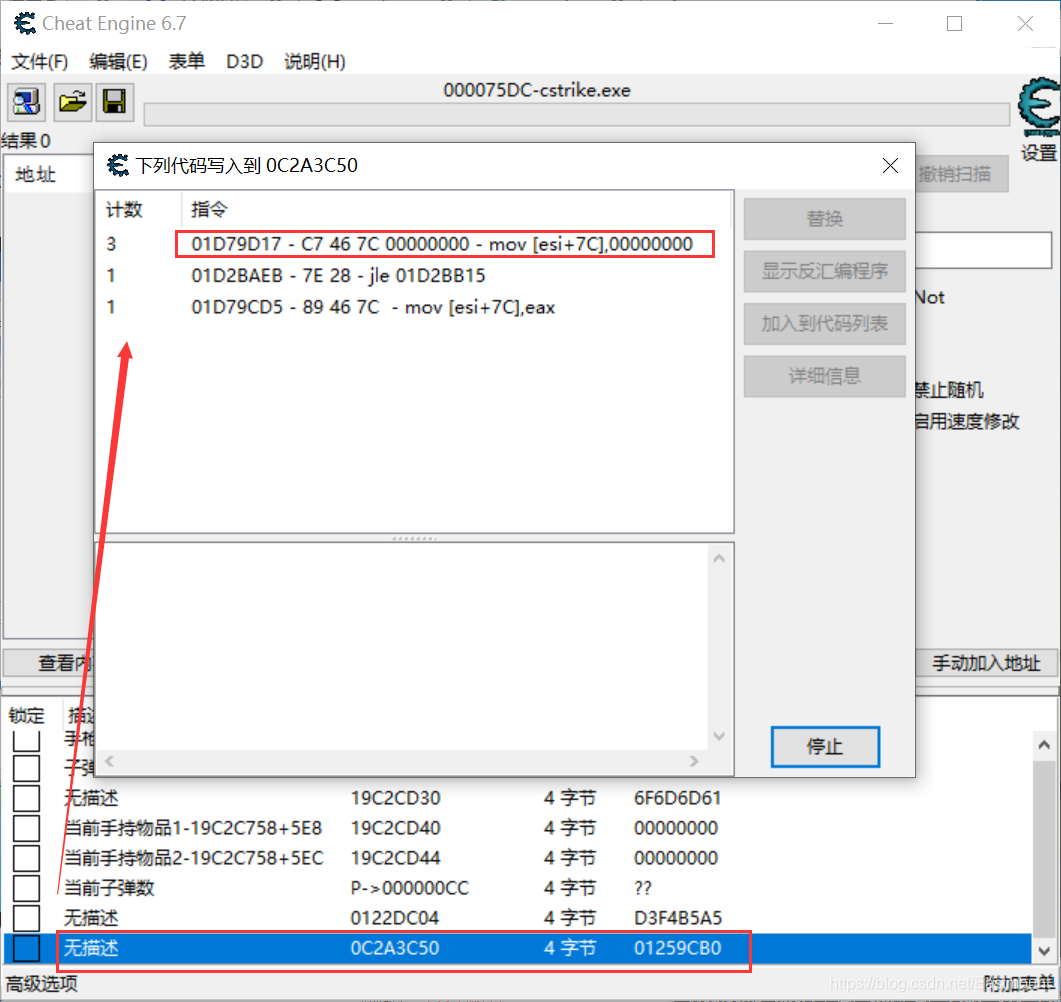Toggle lock checkbox for 19C2CD30 row

[x=26, y=798]
